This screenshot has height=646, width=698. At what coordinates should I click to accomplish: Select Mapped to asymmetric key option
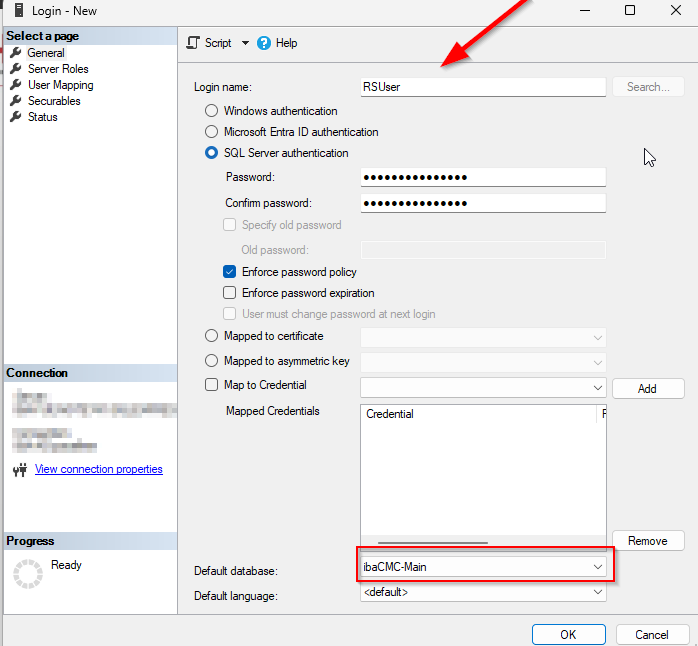coord(211,361)
